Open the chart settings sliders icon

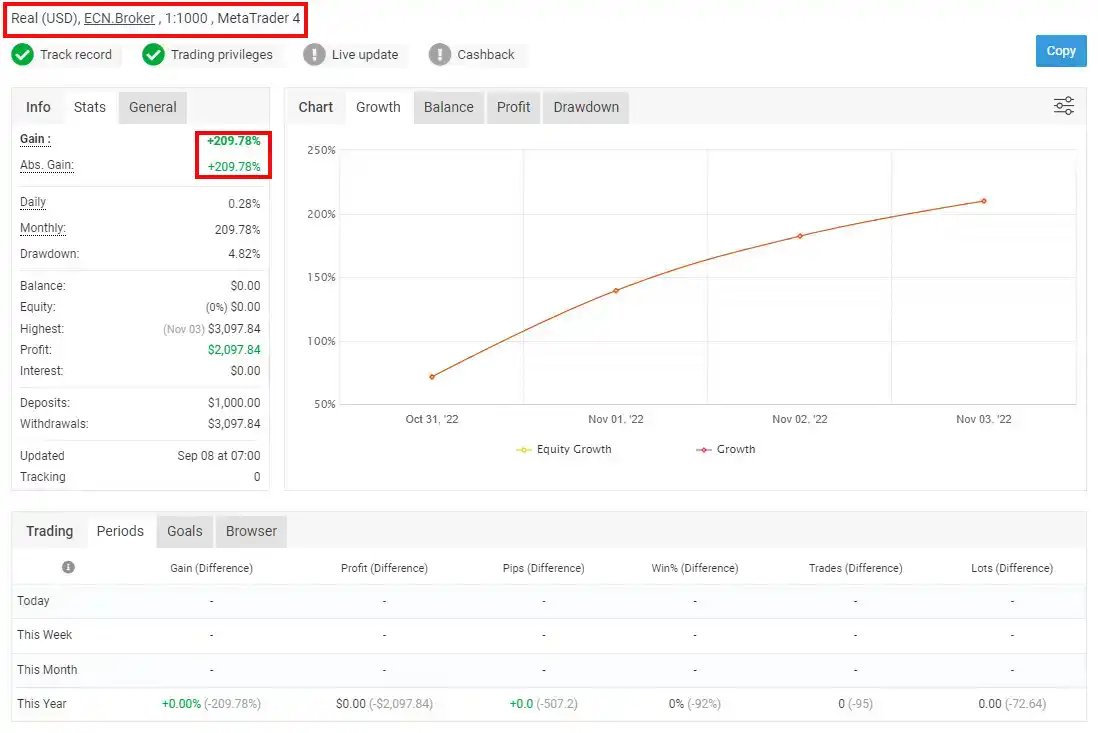pyautogui.click(x=1064, y=106)
